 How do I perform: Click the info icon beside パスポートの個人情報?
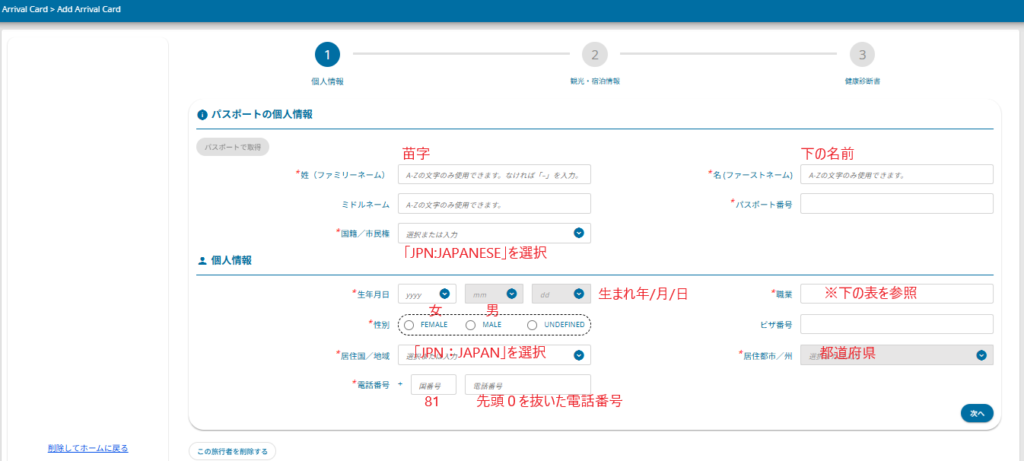(x=202, y=115)
